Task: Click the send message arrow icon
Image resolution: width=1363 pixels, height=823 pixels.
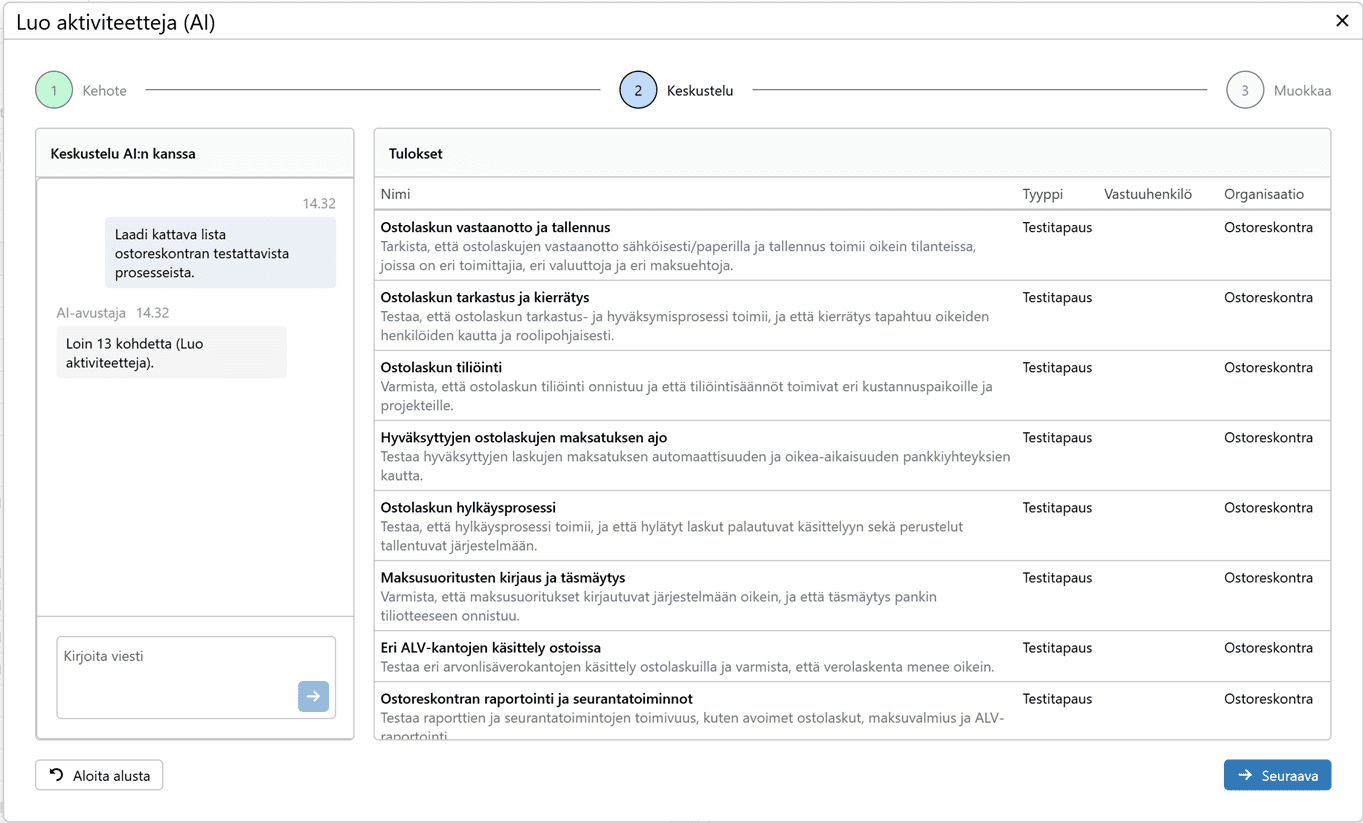Action: 313,696
